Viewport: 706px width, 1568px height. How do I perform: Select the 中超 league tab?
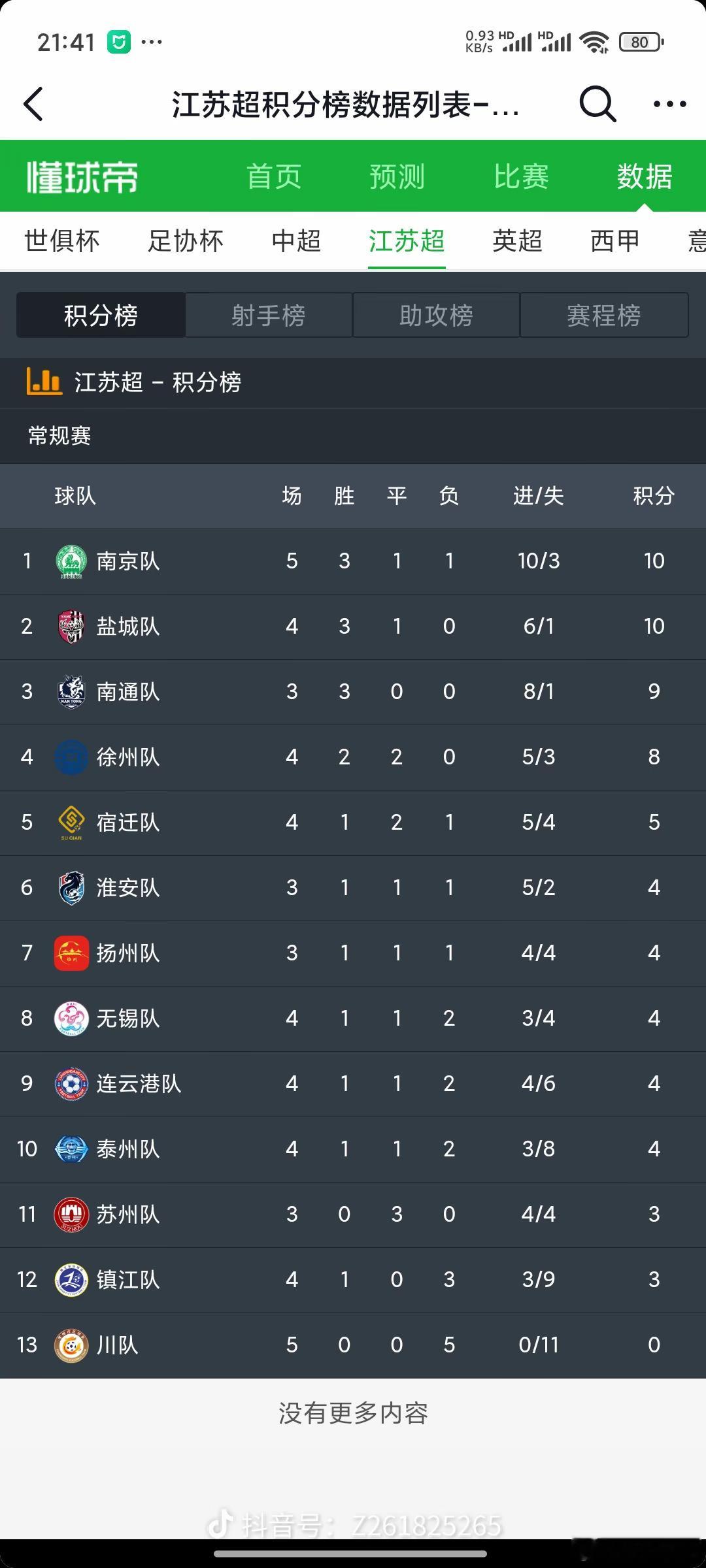click(296, 240)
